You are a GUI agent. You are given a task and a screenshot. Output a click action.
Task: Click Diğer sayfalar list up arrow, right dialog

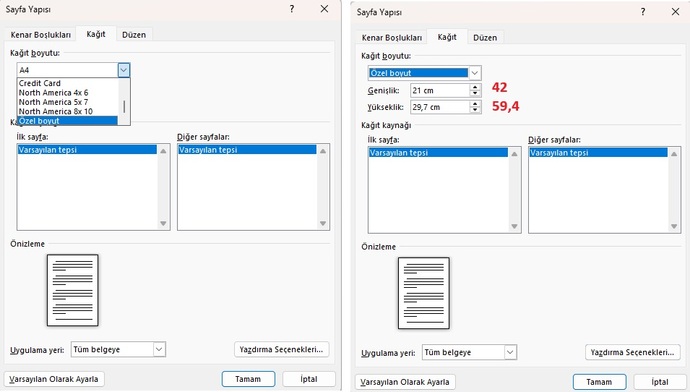tap(674, 154)
